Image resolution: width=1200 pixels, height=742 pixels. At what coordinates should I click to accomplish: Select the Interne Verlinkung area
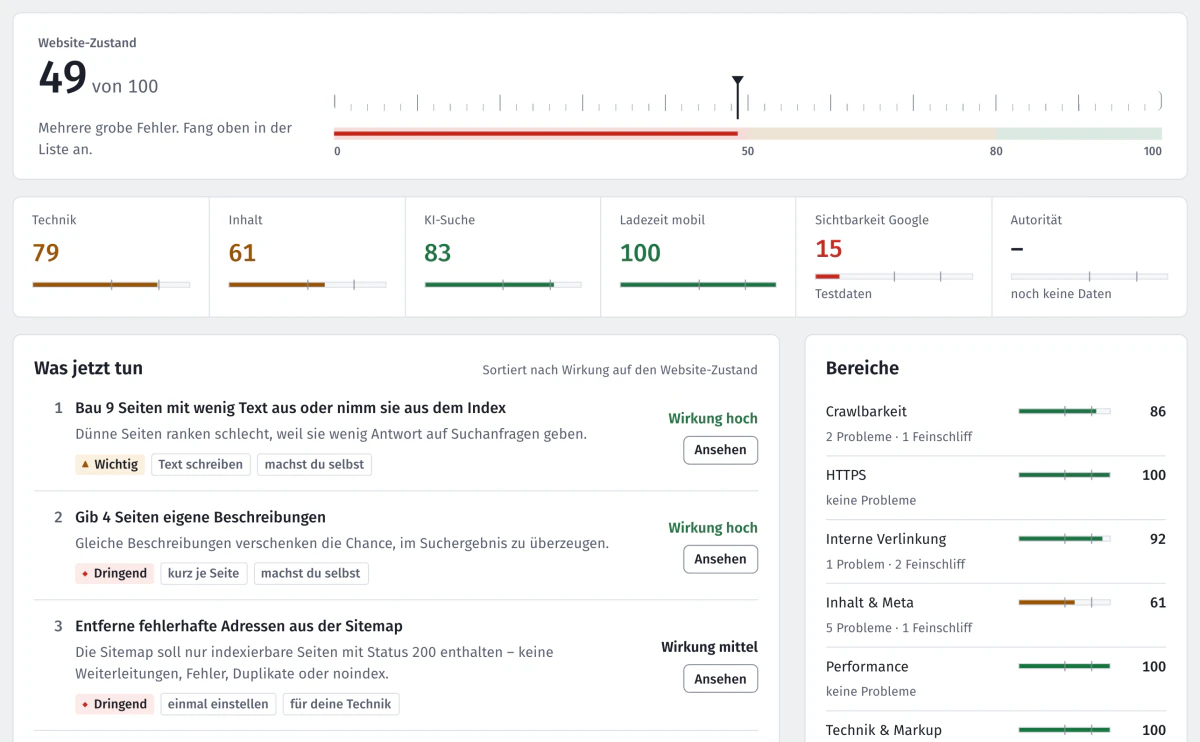996,551
